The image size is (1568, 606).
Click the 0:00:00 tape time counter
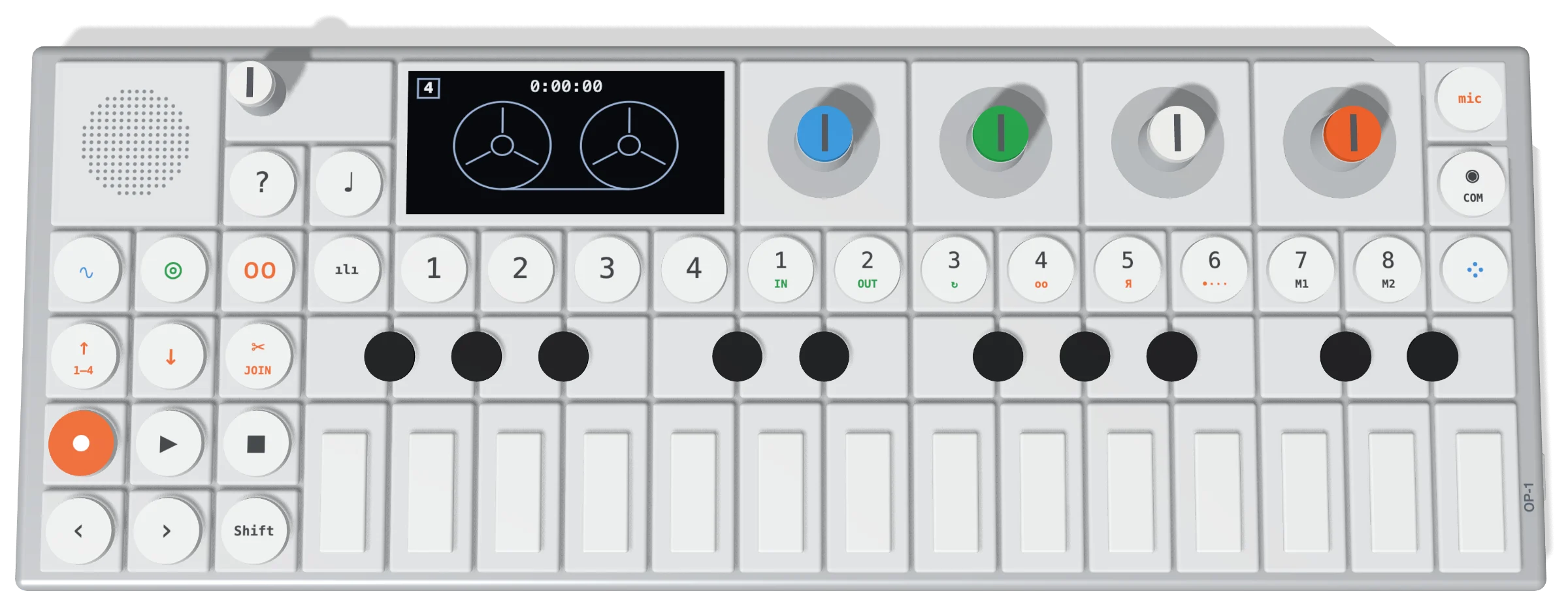tap(566, 86)
